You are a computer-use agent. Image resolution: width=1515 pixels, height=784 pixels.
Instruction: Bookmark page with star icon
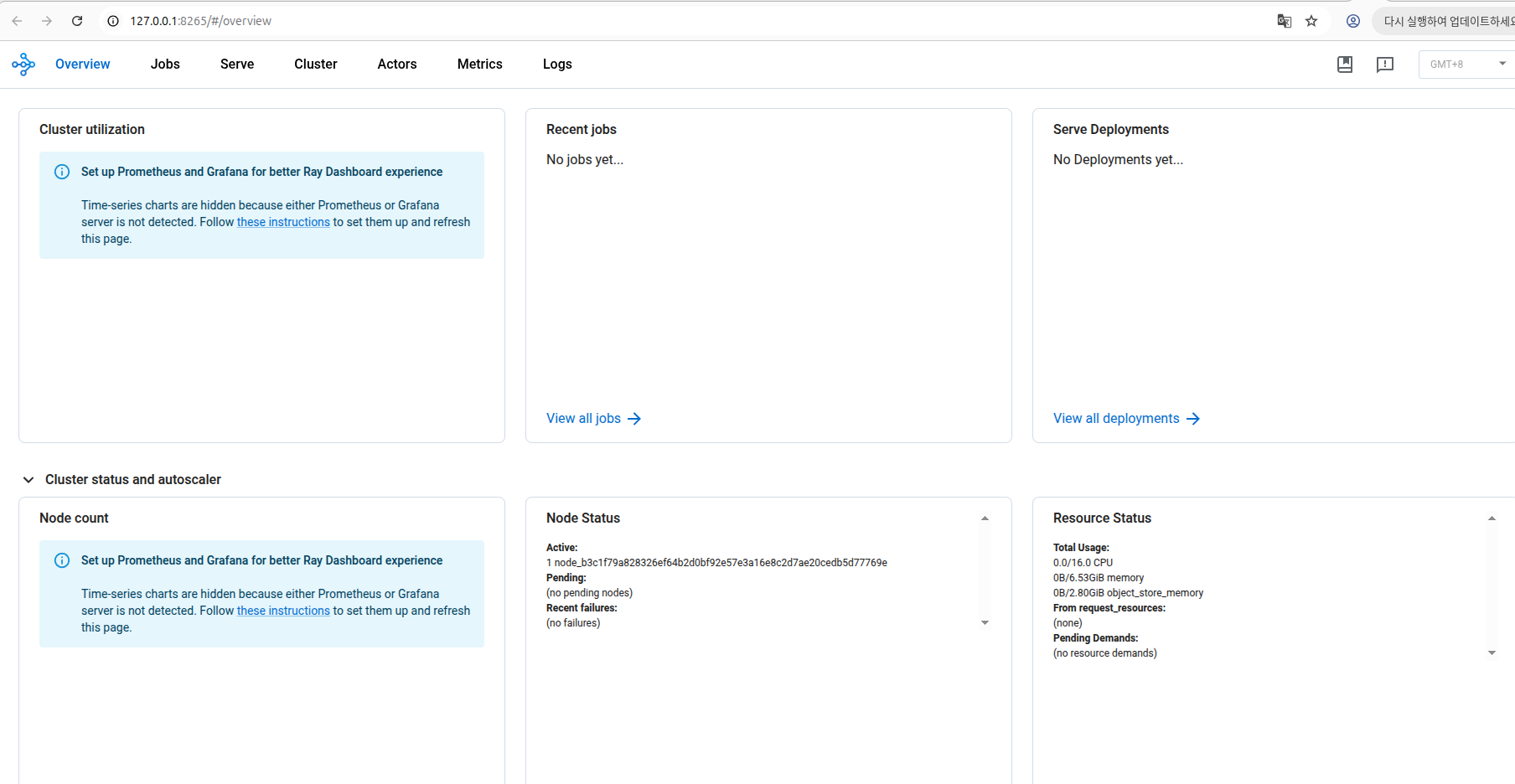point(1311,21)
